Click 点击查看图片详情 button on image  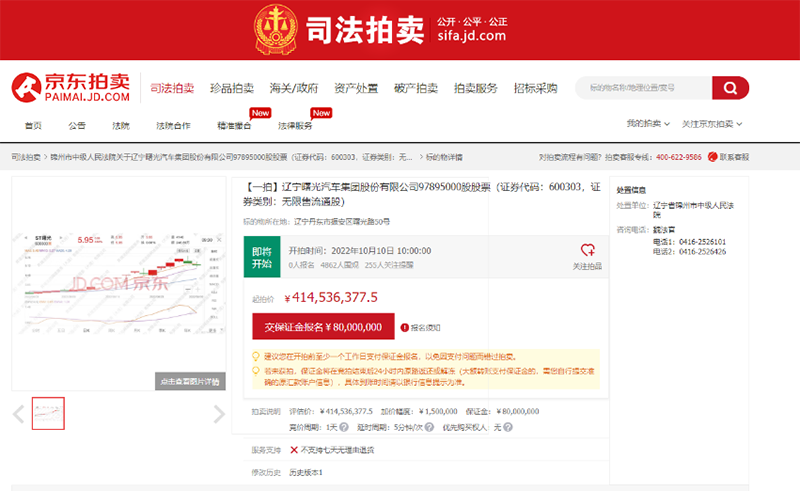(190, 381)
